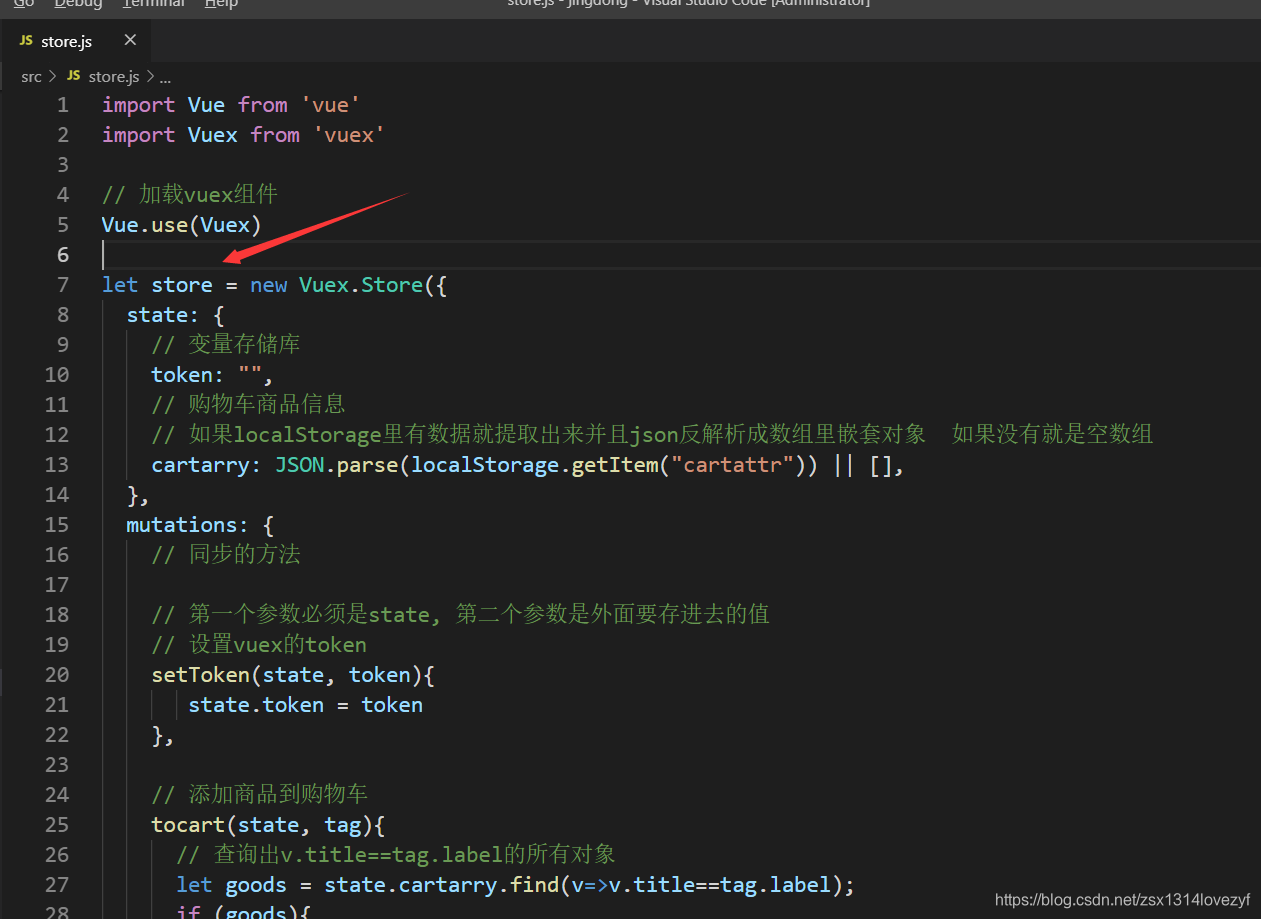Click the 'cartarry' property on line 13
Image resolution: width=1261 pixels, height=919 pixels.
200,465
